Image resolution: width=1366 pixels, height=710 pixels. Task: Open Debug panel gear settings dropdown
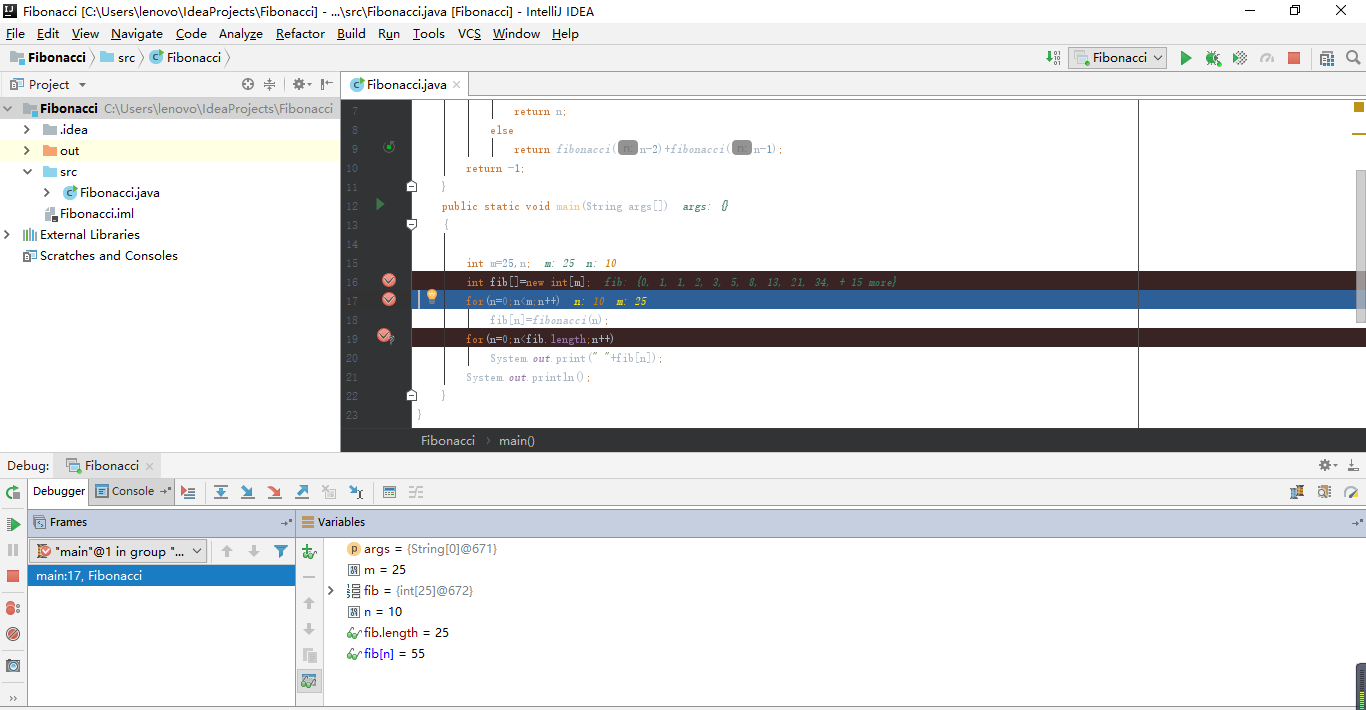(1328, 466)
